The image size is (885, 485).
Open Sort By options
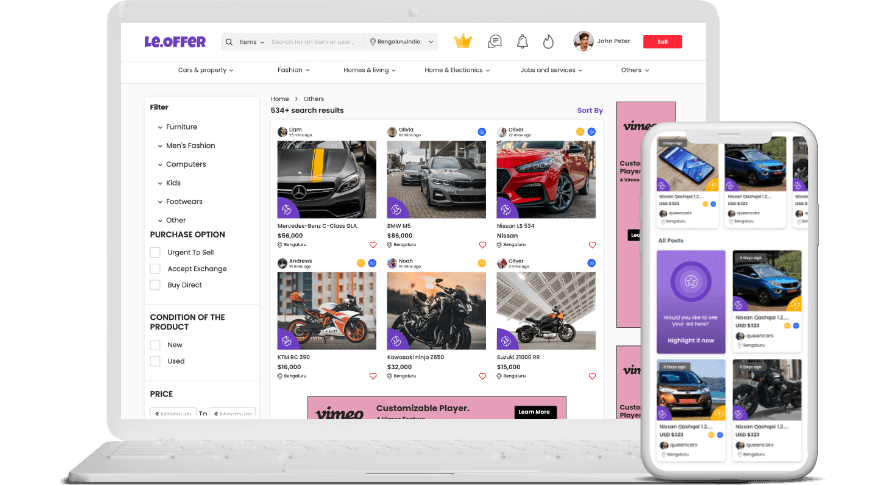pyautogui.click(x=590, y=111)
